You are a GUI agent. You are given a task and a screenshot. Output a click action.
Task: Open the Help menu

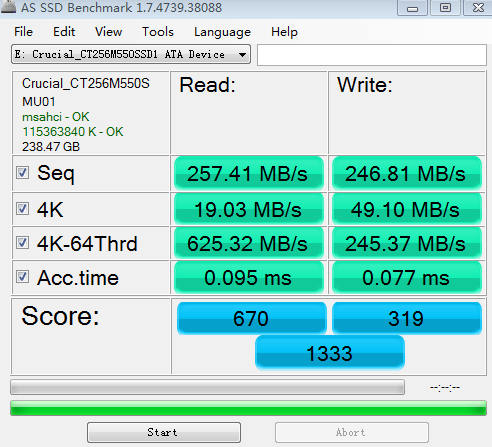(284, 32)
